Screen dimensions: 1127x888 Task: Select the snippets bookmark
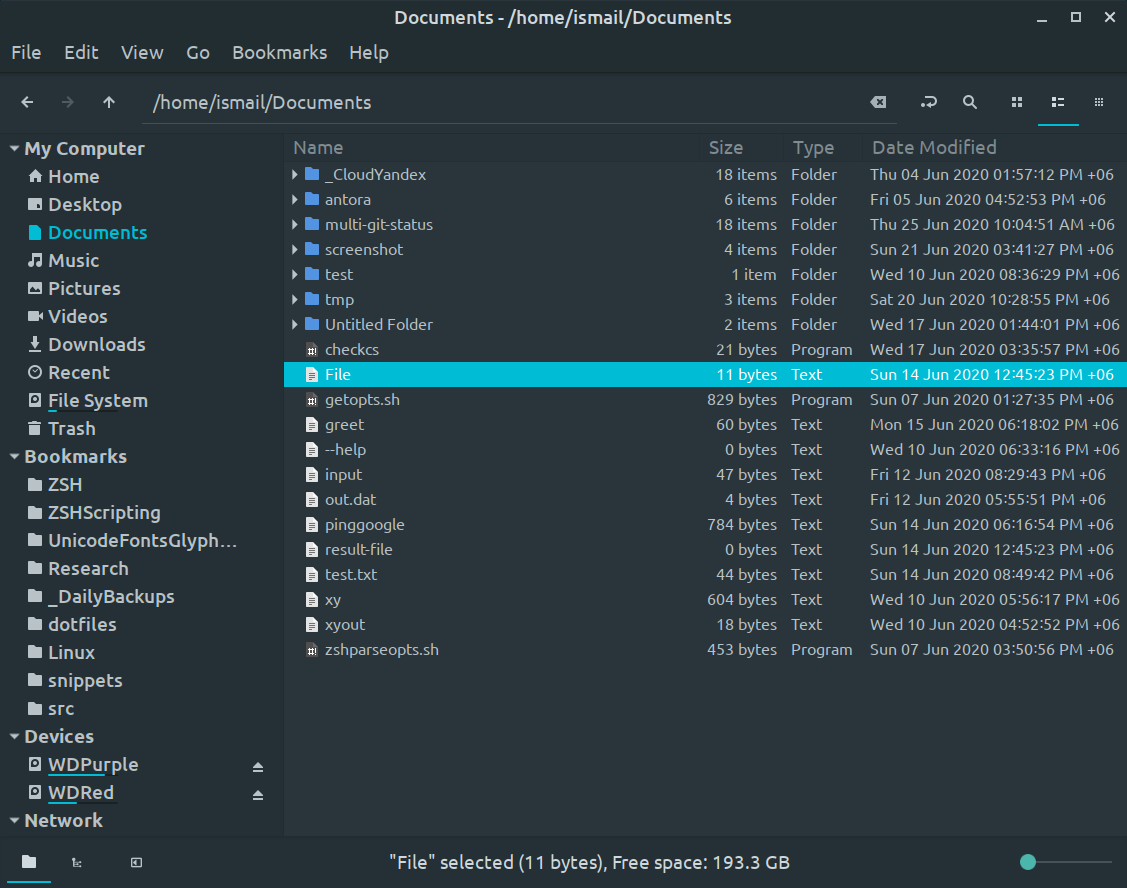point(83,680)
